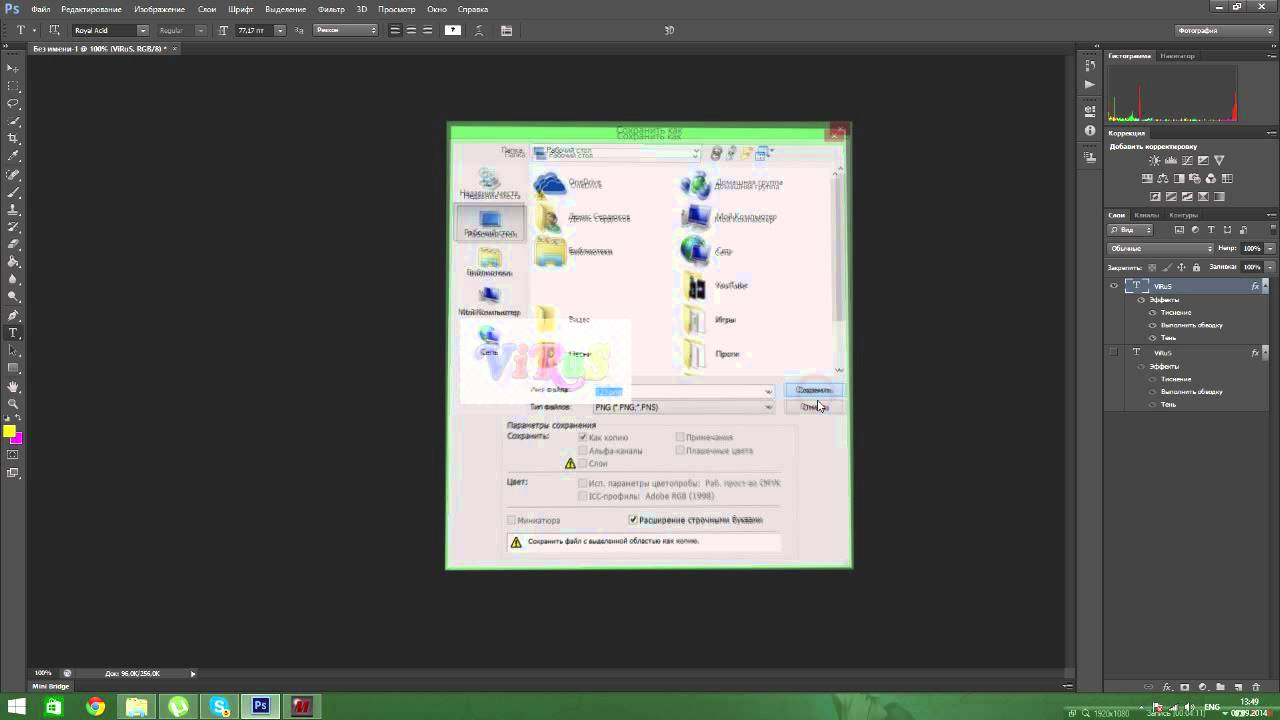Select the Pen tool
The height and width of the screenshot is (720, 1280).
pos(13,315)
